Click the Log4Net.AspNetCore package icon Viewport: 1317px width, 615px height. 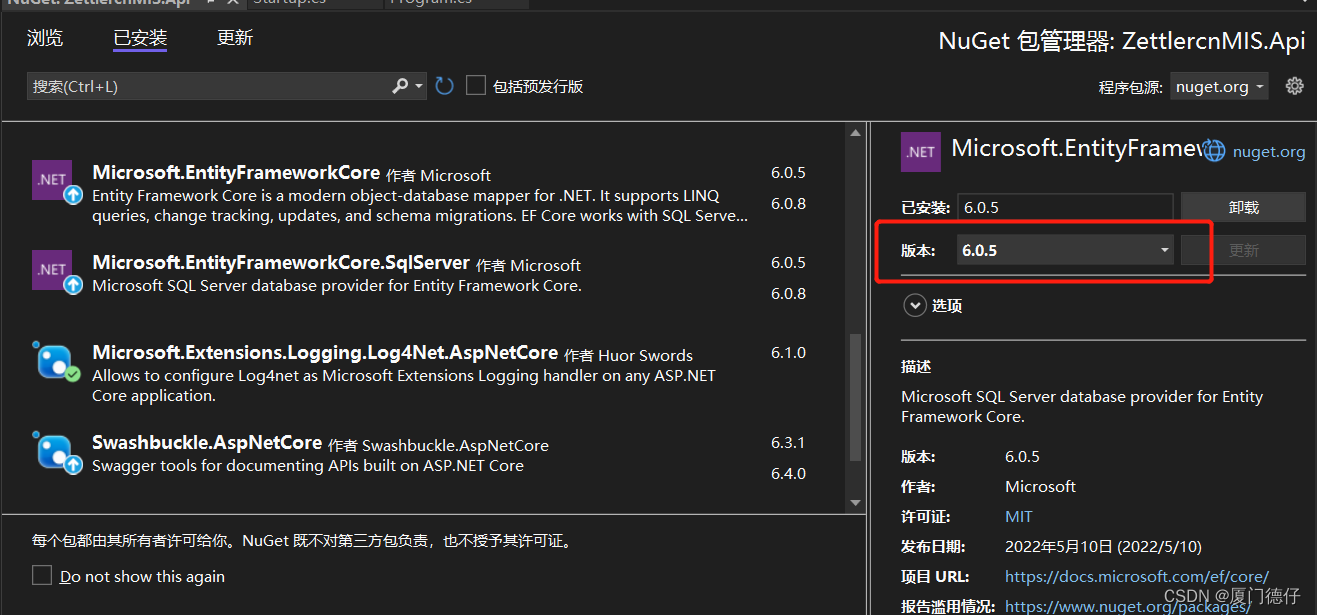coord(55,361)
